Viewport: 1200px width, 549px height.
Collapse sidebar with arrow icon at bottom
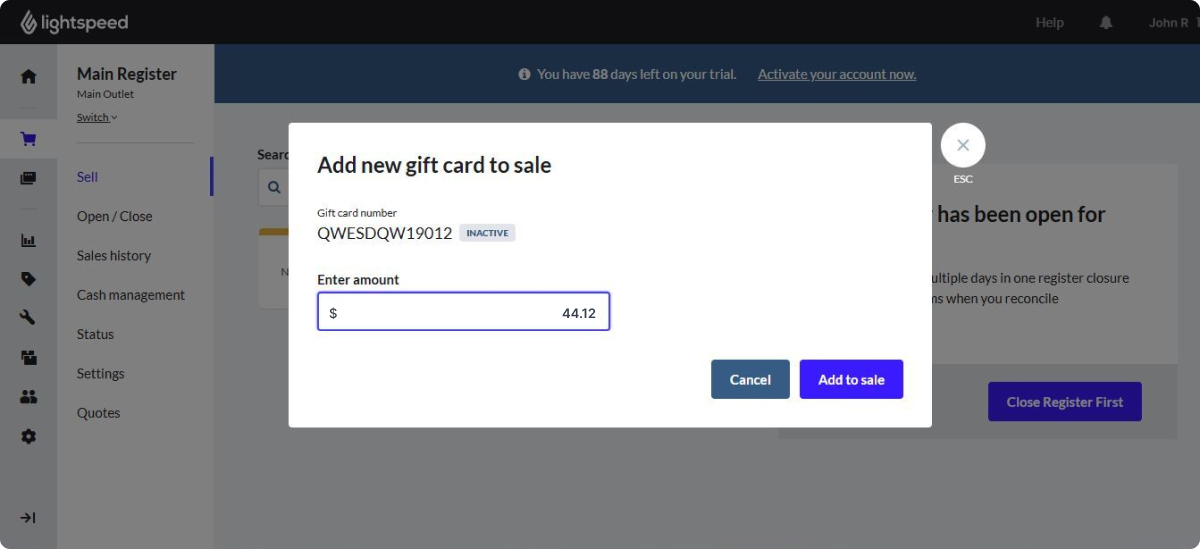tap(28, 518)
